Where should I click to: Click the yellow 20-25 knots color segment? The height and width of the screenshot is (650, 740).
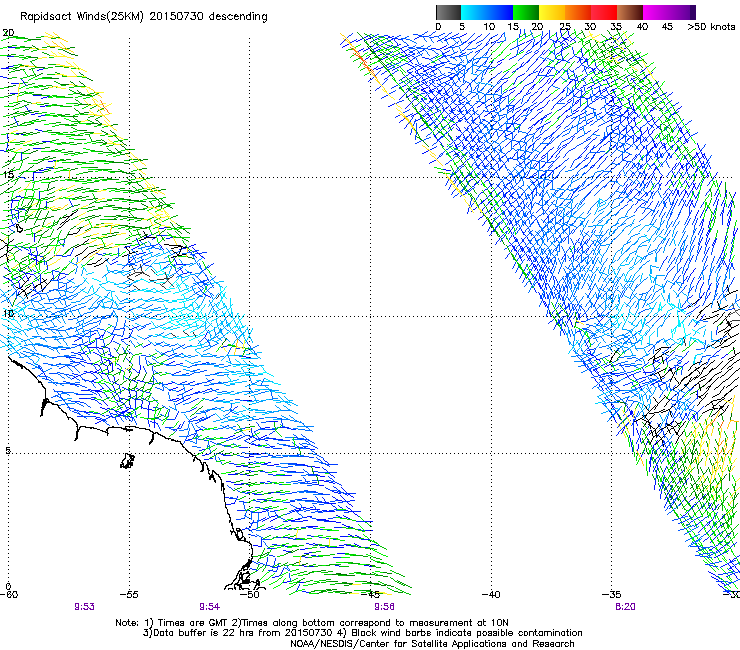tap(552, 12)
